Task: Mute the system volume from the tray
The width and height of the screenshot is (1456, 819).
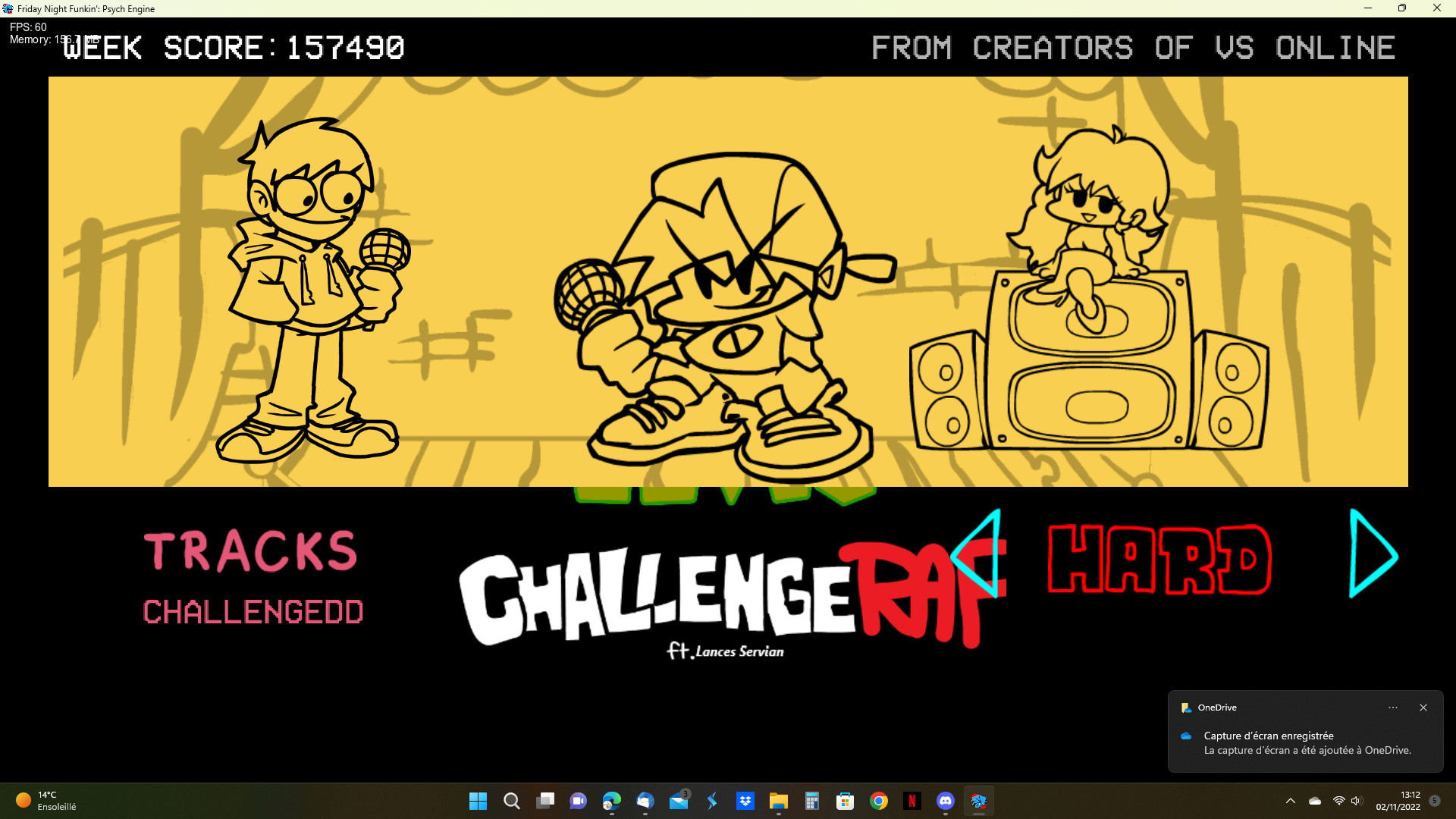Action: pyautogui.click(x=1356, y=802)
